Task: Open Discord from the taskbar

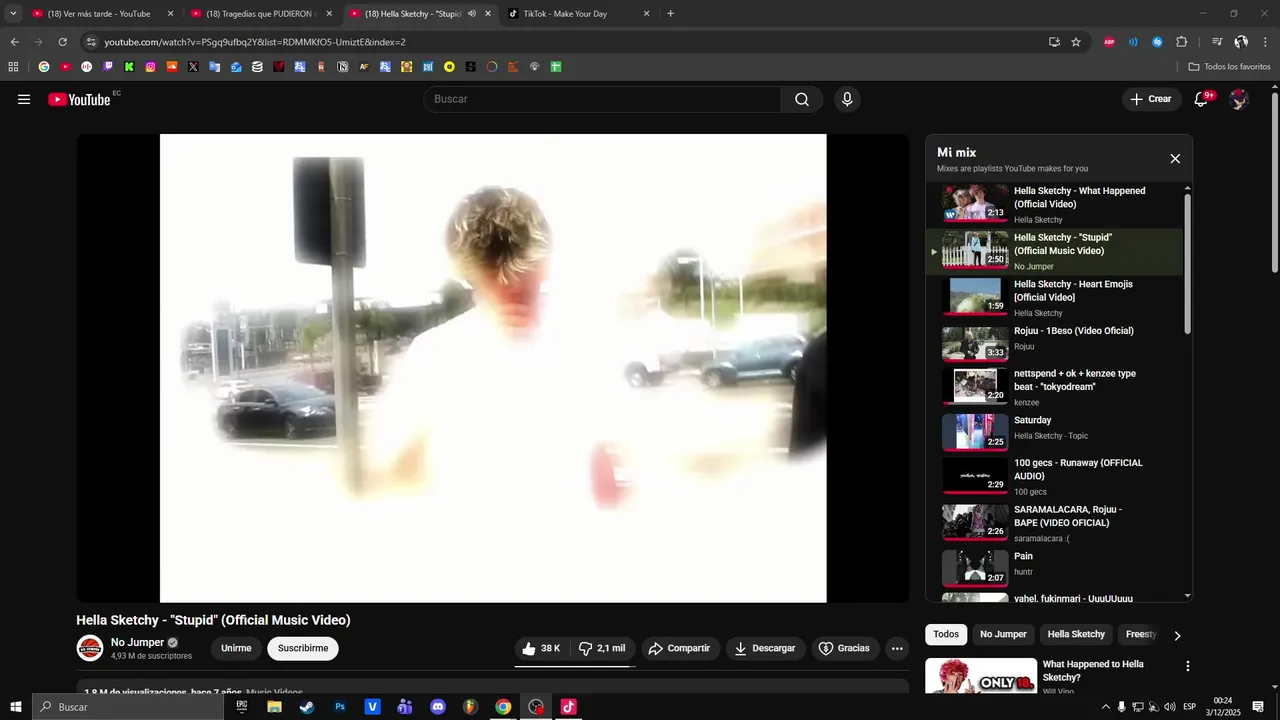Action: pos(438,707)
